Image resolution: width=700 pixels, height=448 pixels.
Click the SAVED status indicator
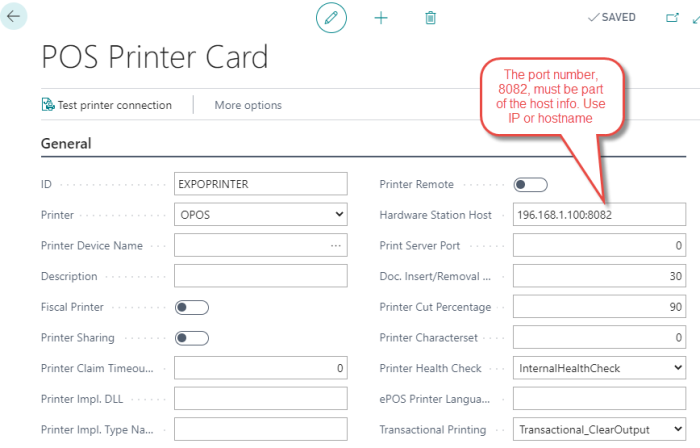coord(612,17)
